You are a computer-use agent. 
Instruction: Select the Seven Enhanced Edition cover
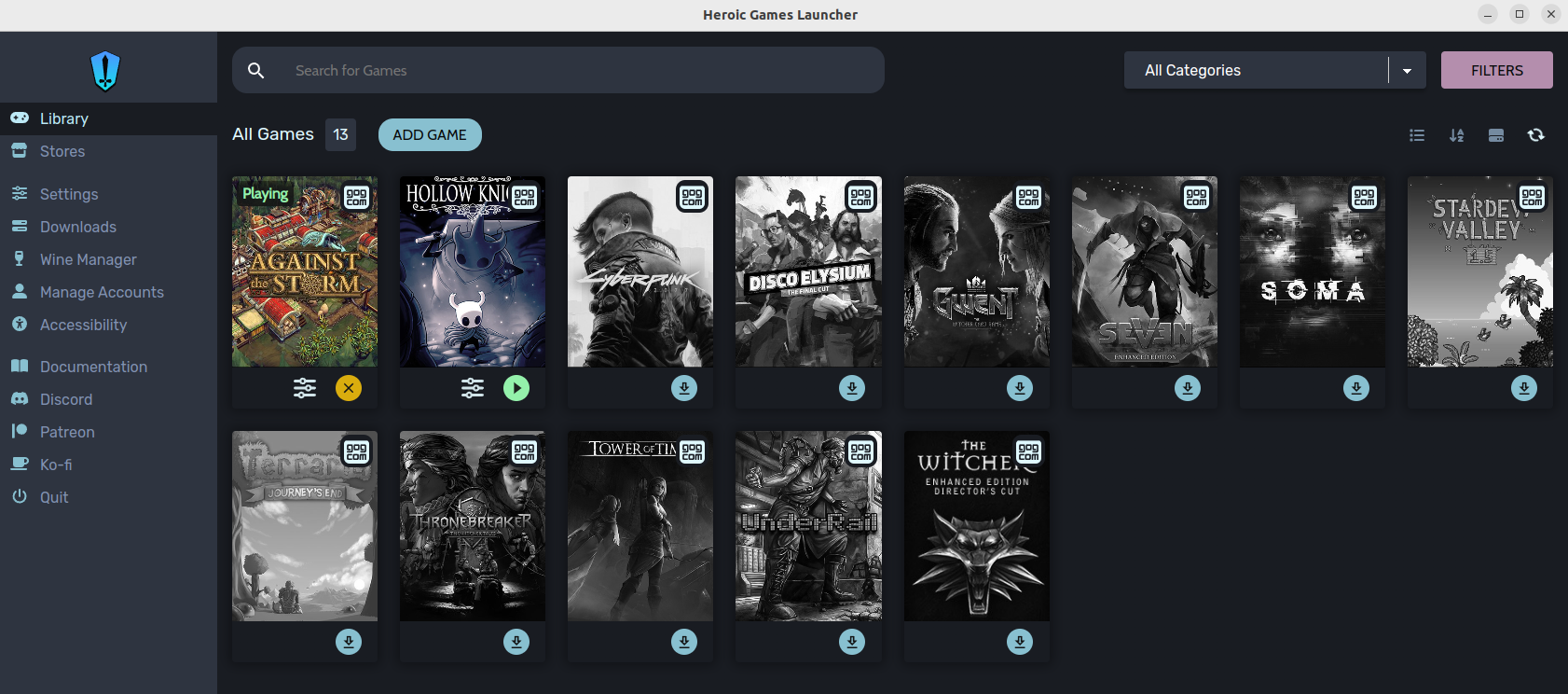(x=1145, y=271)
